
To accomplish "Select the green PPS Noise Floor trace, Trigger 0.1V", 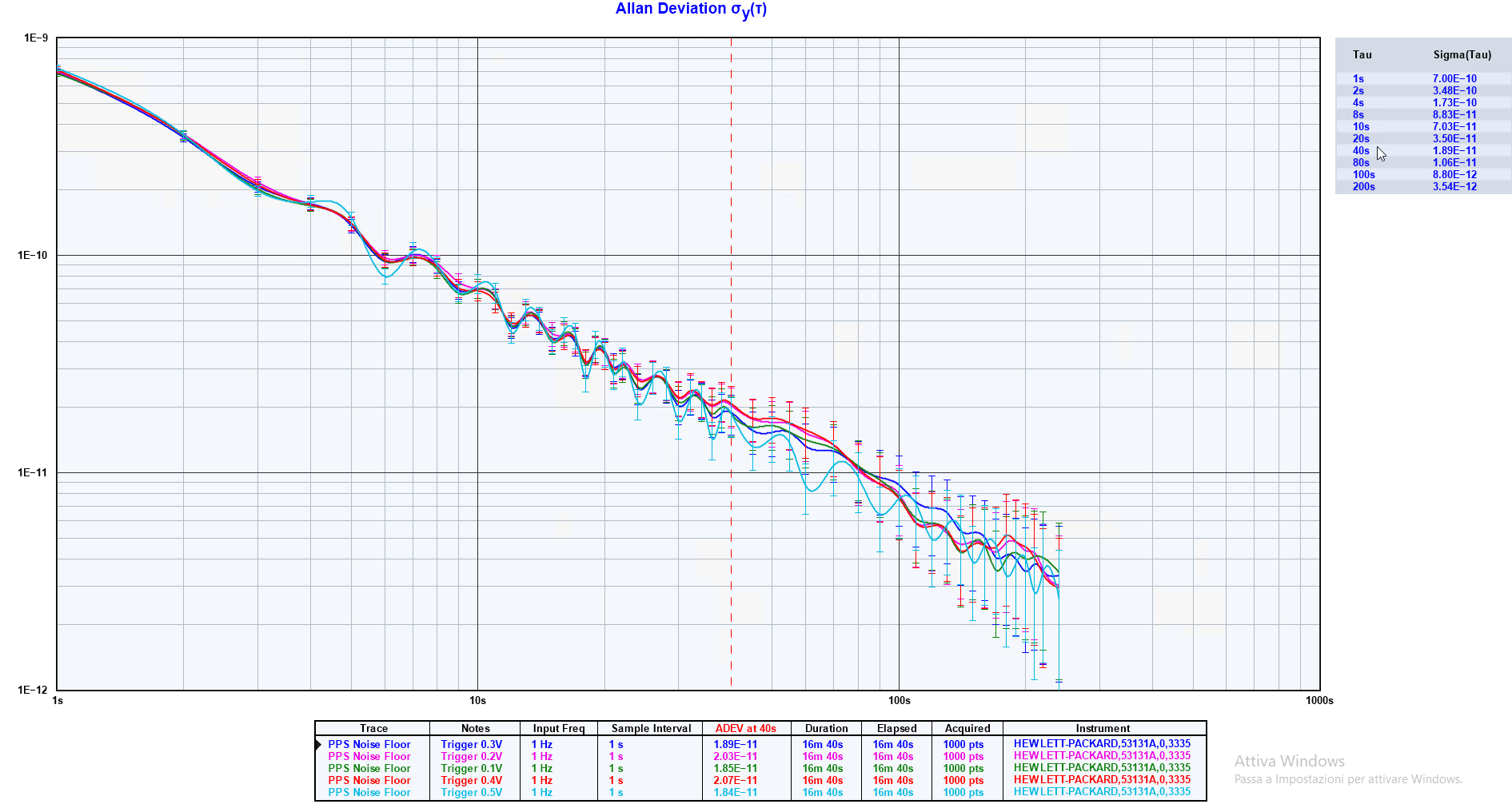I will pos(369,768).
